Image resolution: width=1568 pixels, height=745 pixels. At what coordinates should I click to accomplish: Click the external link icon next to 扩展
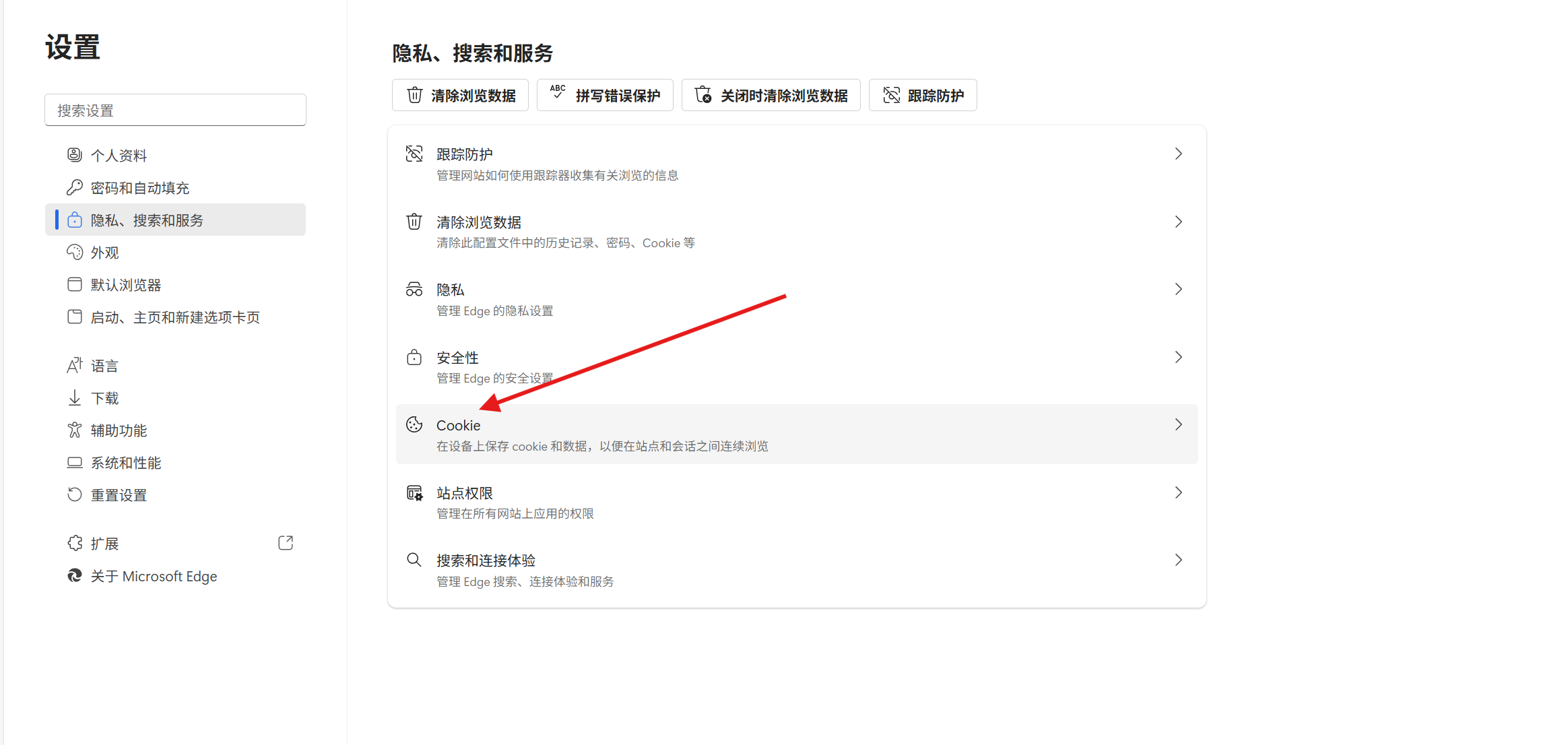tap(286, 543)
